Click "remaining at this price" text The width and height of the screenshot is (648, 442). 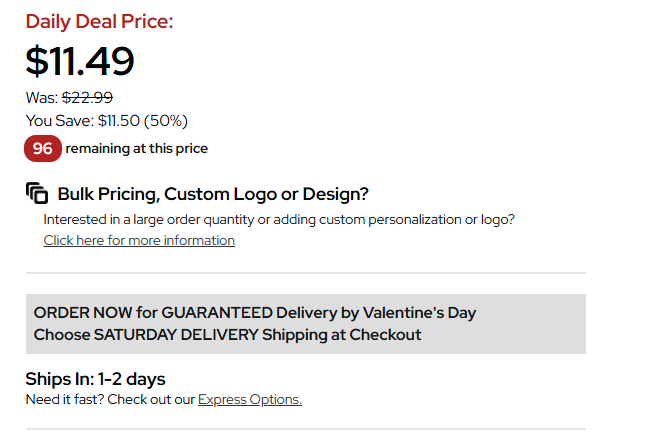point(137,149)
